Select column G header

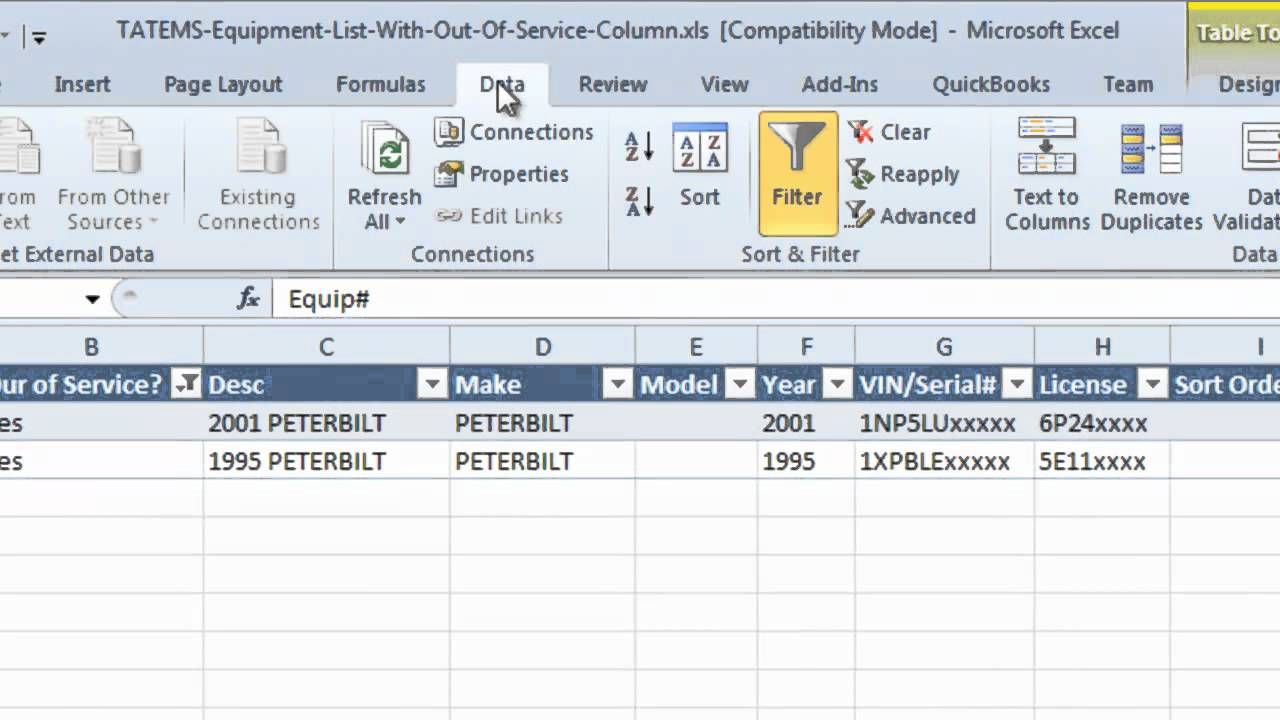click(x=944, y=347)
